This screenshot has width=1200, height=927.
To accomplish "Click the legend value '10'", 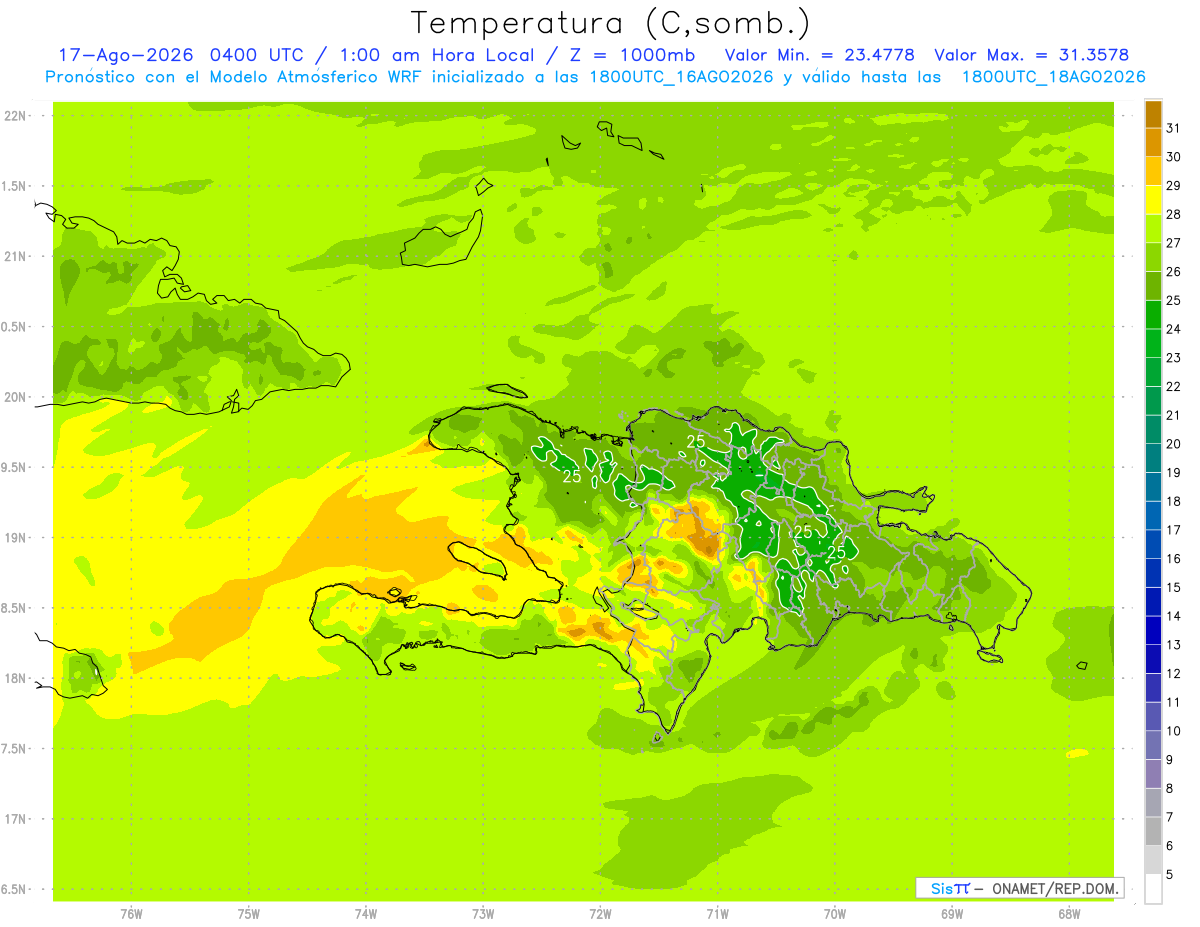I will pyautogui.click(x=1173, y=731).
